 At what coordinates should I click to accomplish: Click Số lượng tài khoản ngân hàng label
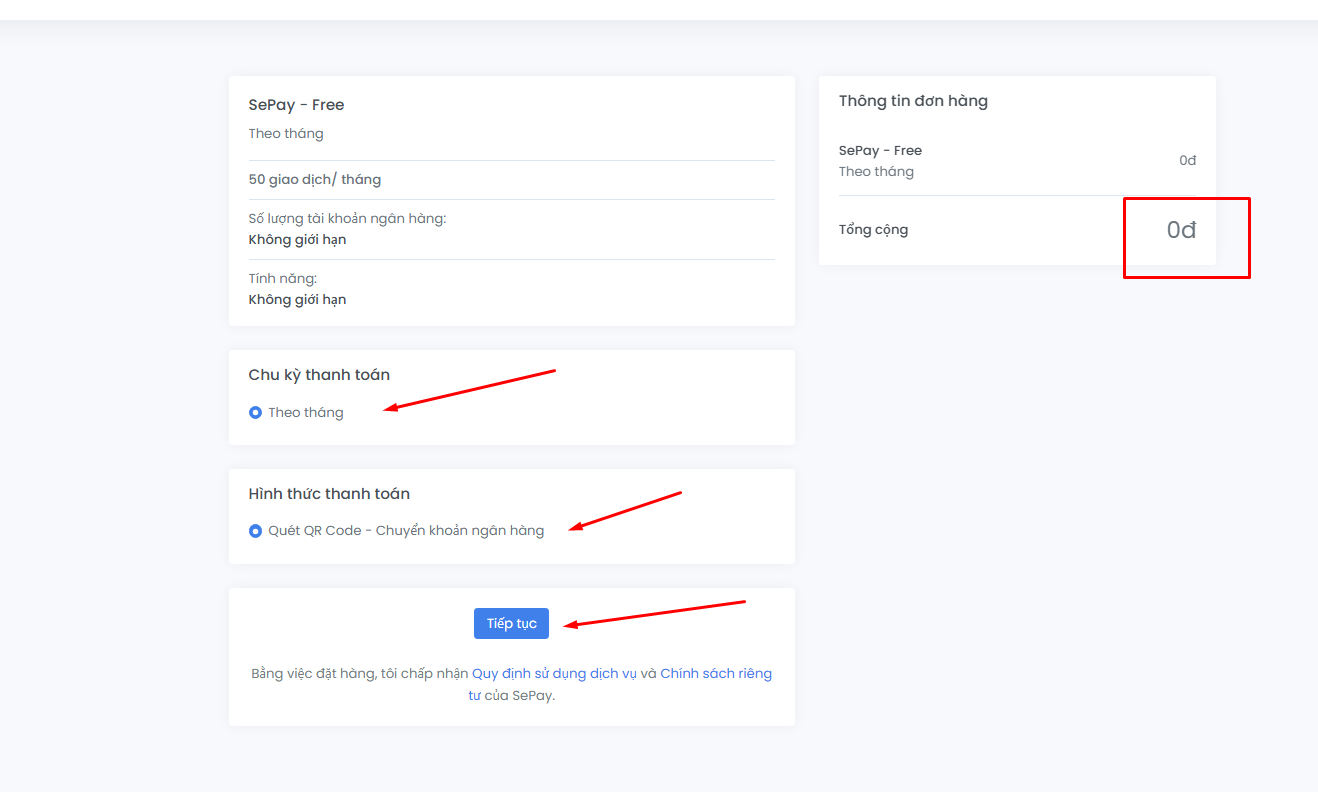(347, 218)
